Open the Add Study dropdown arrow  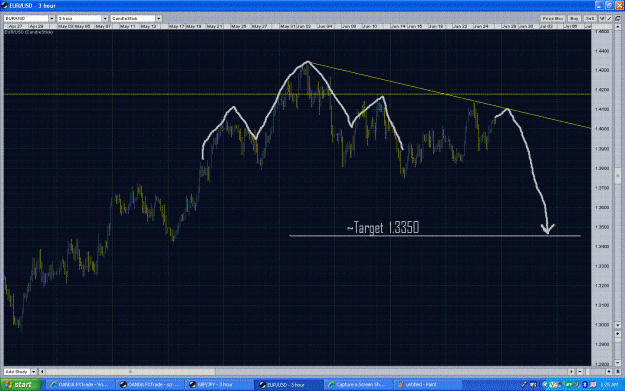click(x=34, y=371)
